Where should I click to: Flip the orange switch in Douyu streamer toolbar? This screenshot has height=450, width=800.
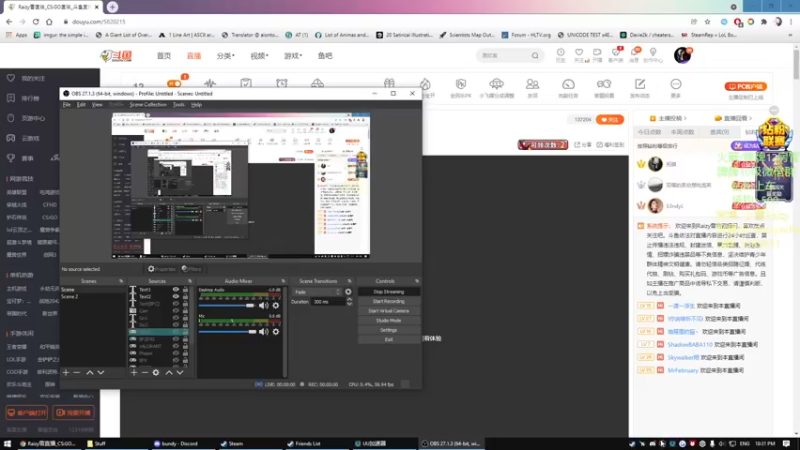[174, 83]
